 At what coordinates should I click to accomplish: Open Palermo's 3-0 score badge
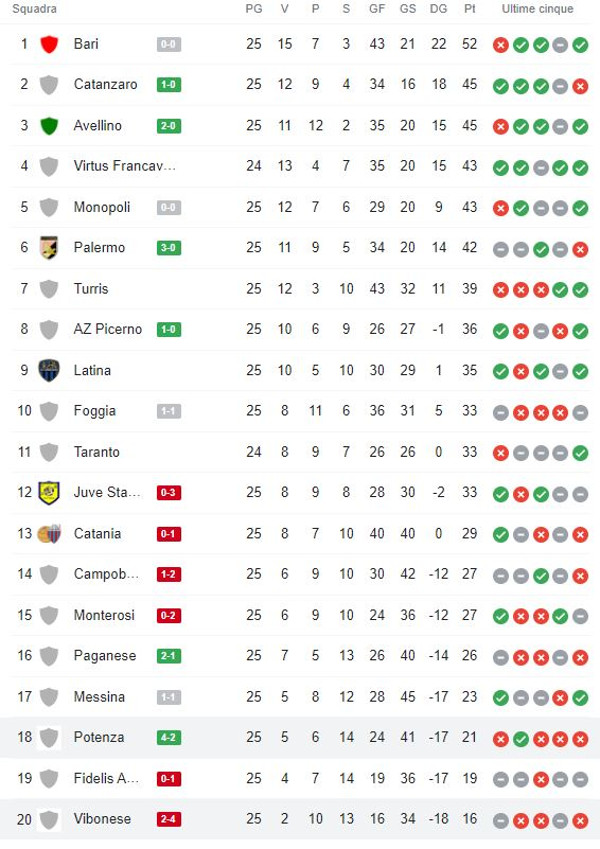coord(168,248)
